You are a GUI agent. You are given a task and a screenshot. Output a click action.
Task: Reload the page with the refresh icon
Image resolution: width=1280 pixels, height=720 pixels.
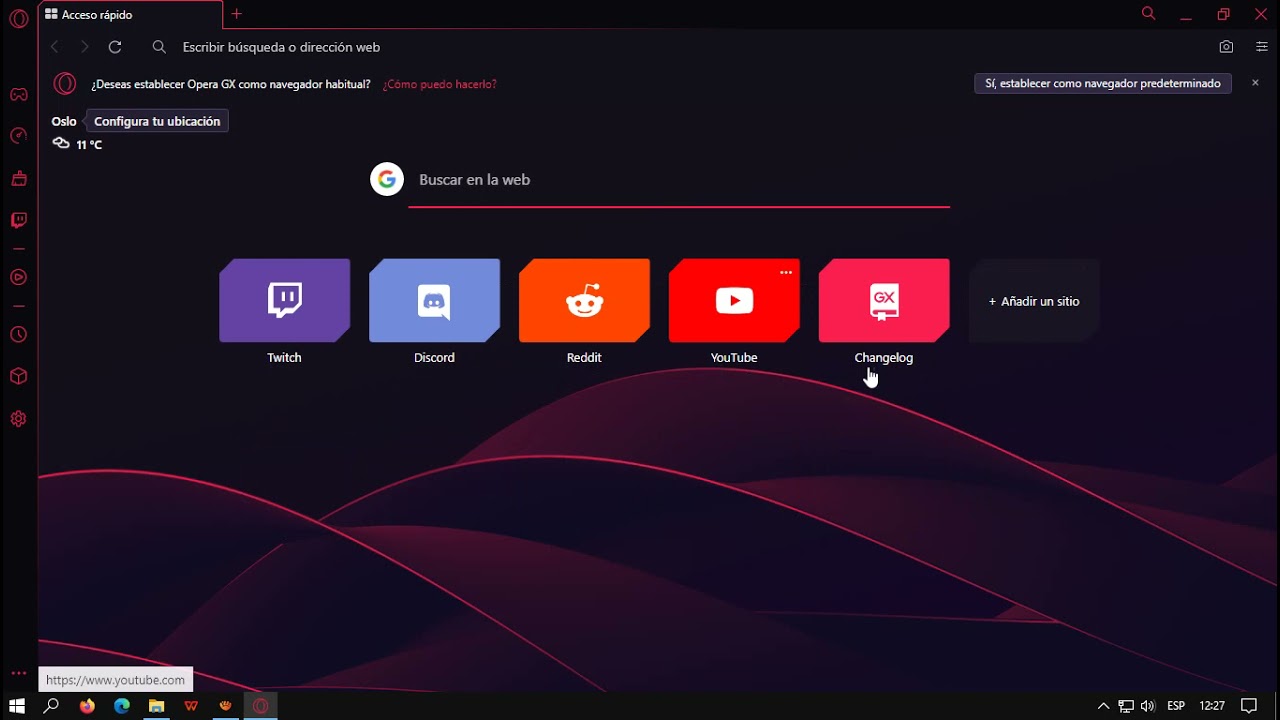(x=115, y=47)
